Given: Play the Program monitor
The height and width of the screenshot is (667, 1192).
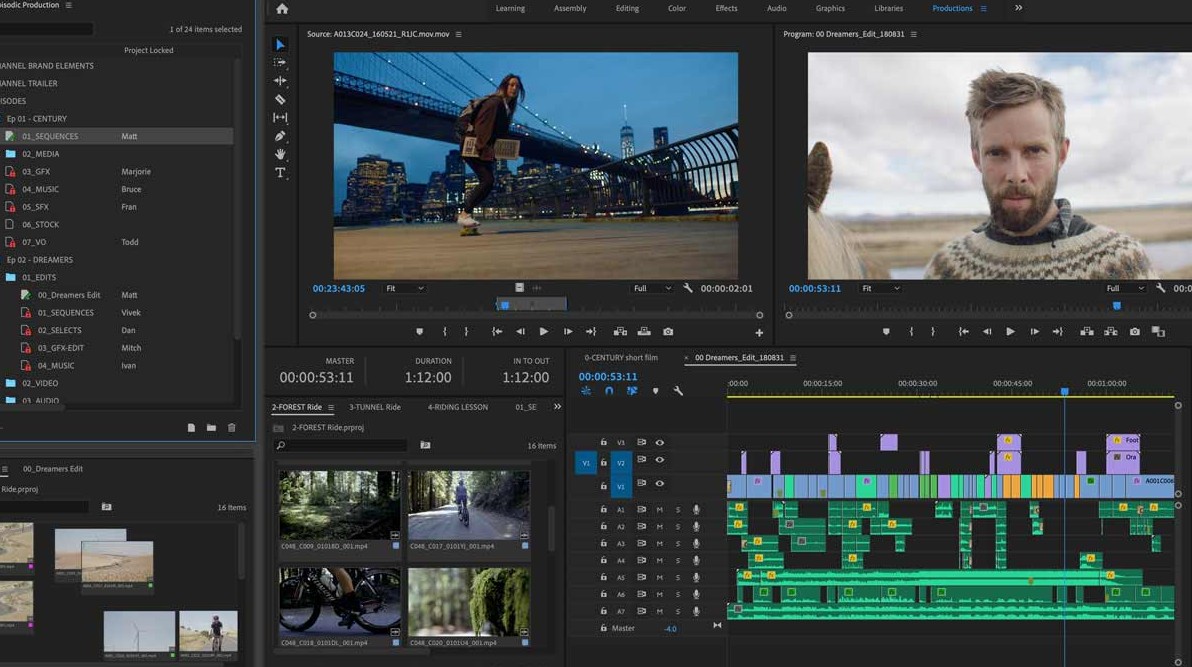Looking at the screenshot, I should coord(1010,332).
